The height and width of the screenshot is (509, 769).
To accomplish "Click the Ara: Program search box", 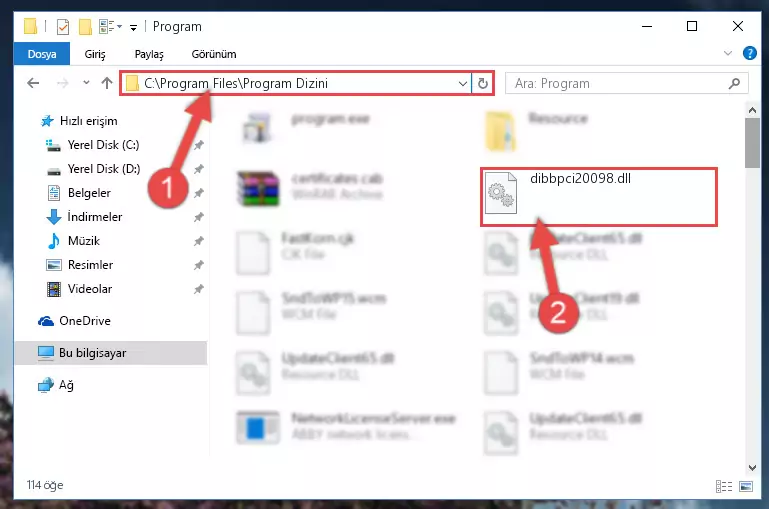I will click(x=627, y=84).
